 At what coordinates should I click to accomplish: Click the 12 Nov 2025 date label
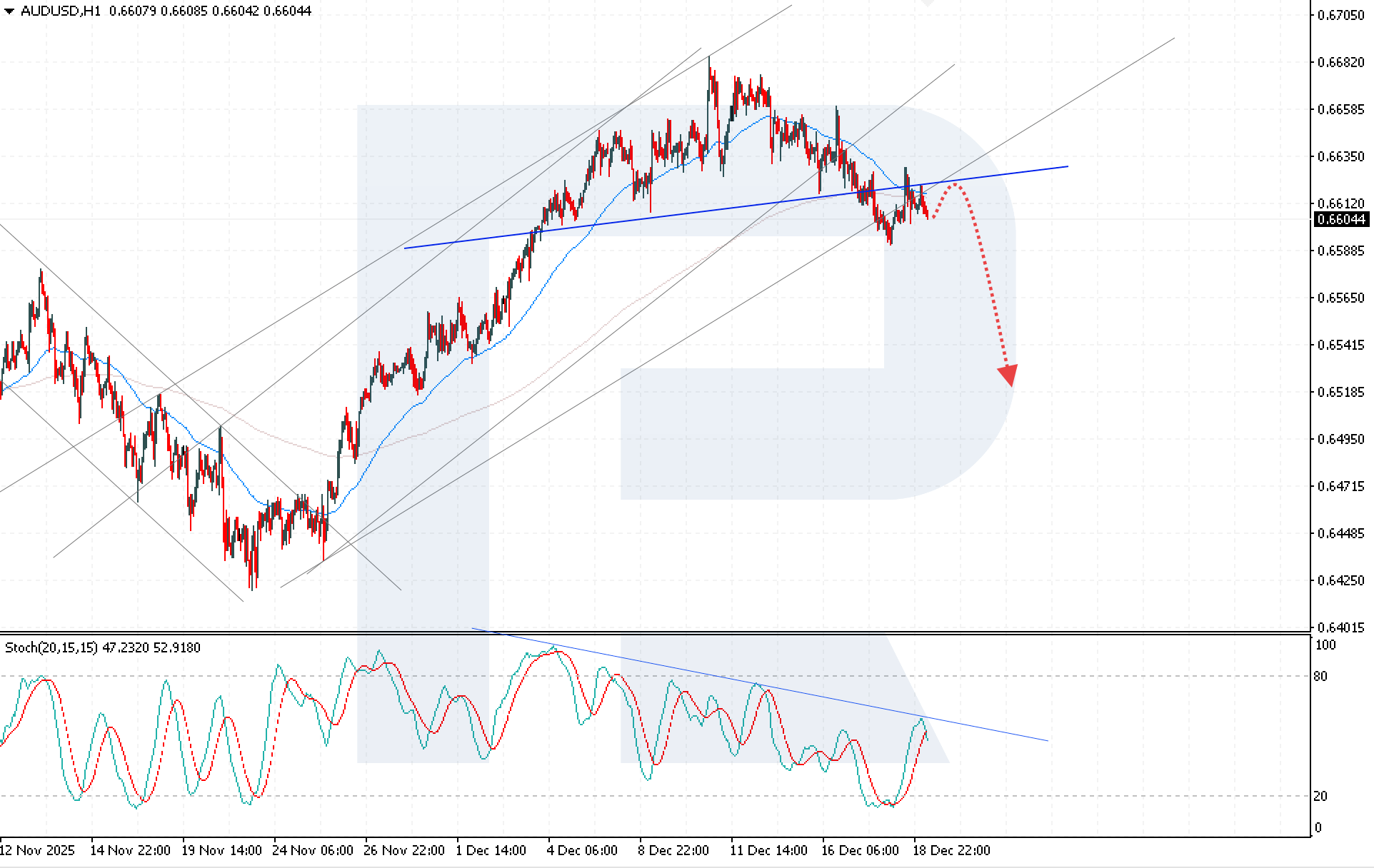pyautogui.click(x=37, y=850)
